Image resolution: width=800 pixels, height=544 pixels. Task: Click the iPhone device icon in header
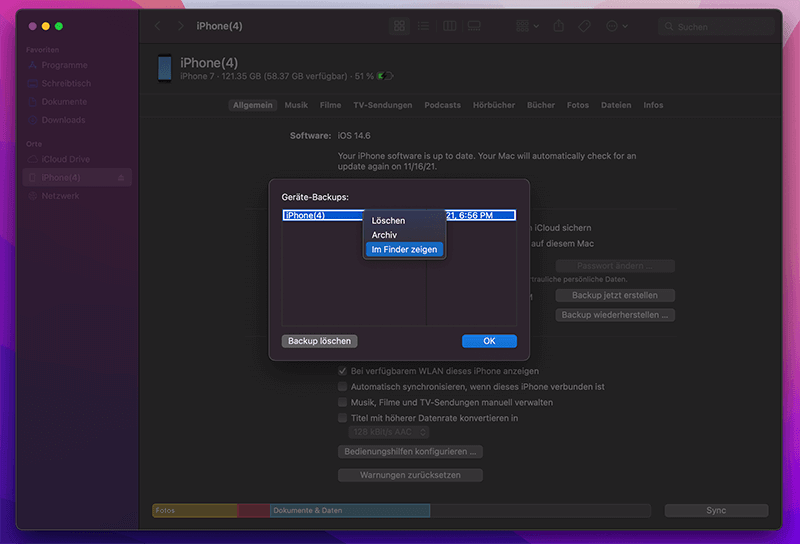[x=164, y=68]
